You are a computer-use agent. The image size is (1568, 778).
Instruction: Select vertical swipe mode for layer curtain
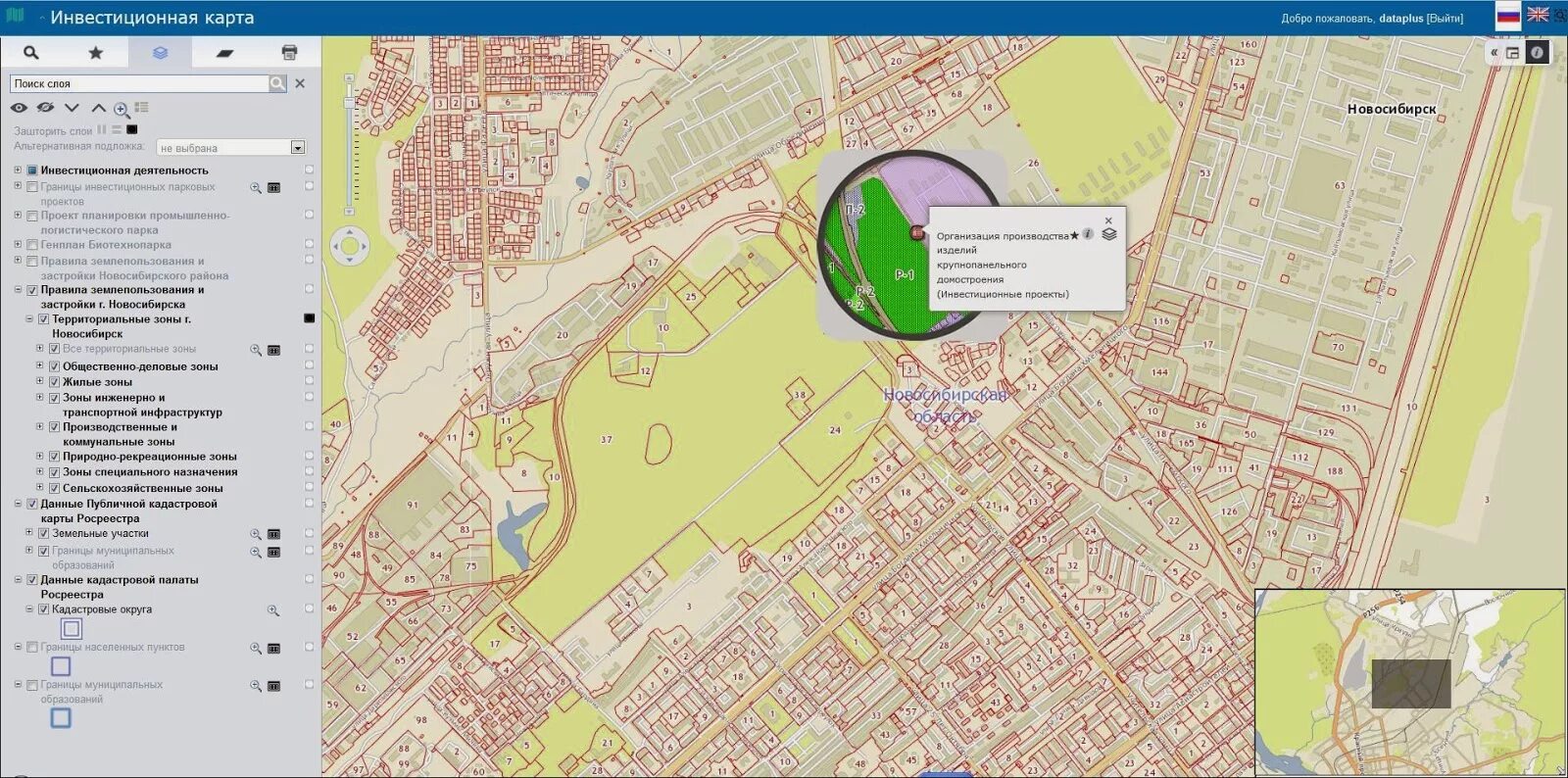(x=101, y=129)
